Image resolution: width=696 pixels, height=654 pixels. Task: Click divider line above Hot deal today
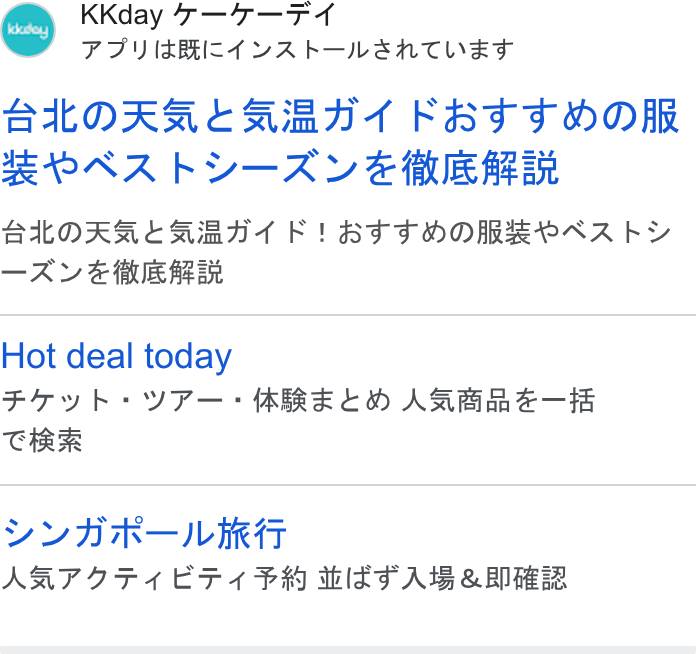(x=348, y=315)
